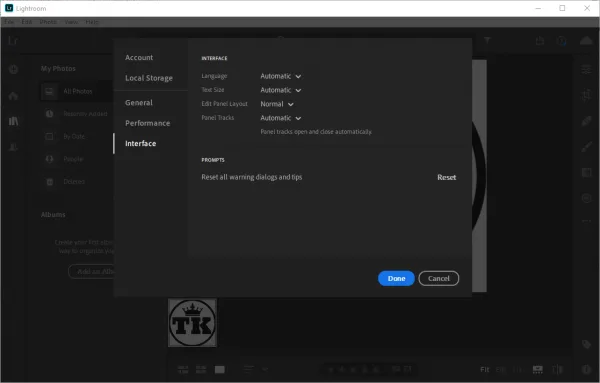The height and width of the screenshot is (383, 600).
Task: Switch to the Account preferences tab
Action: click(x=139, y=57)
